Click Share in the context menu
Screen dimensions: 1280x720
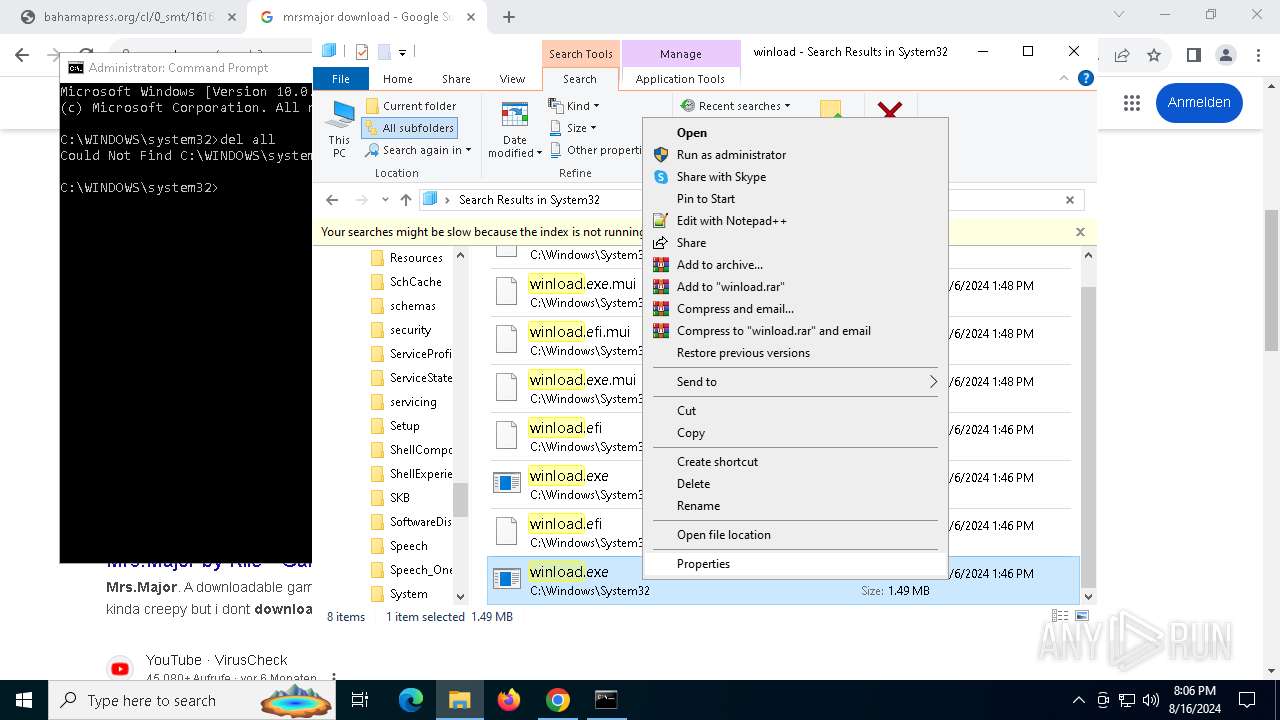coord(691,243)
